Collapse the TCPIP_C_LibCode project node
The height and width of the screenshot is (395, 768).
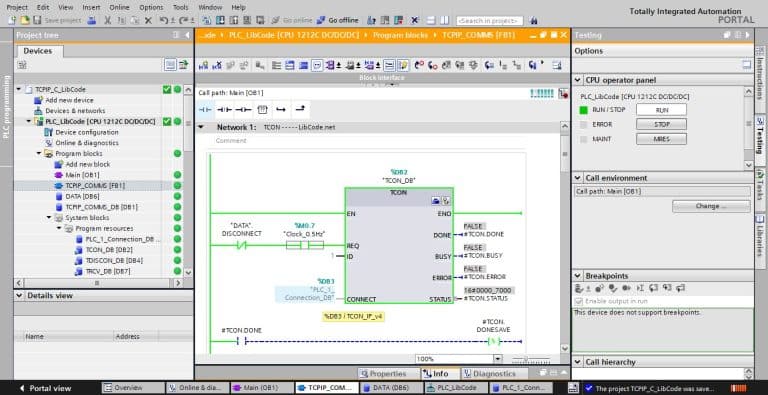[19, 89]
